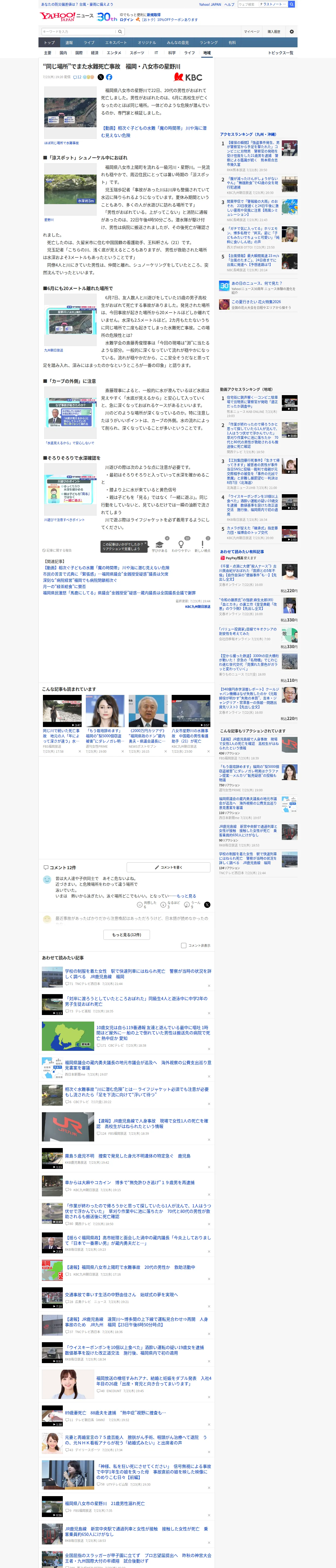Click the 記事に関する報告 report link
This screenshot has height=1568, width=336.
[x=57, y=550]
